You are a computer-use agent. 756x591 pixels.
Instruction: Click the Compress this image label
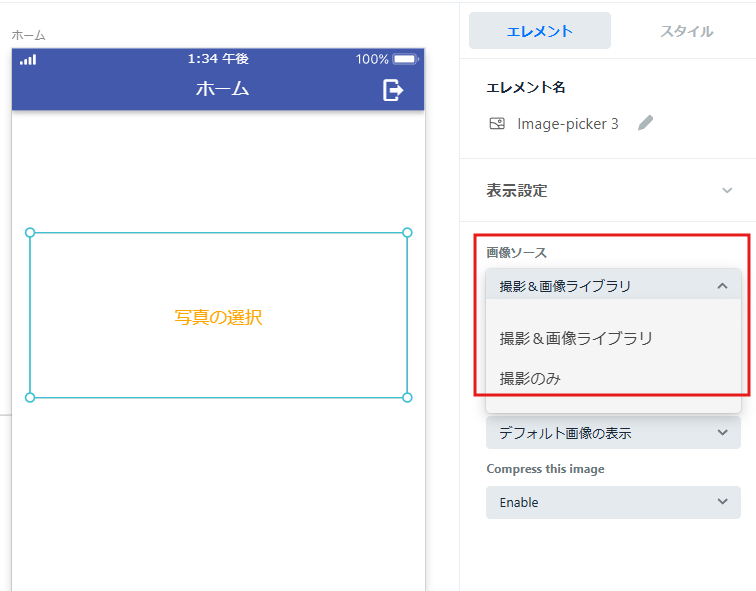(545, 469)
